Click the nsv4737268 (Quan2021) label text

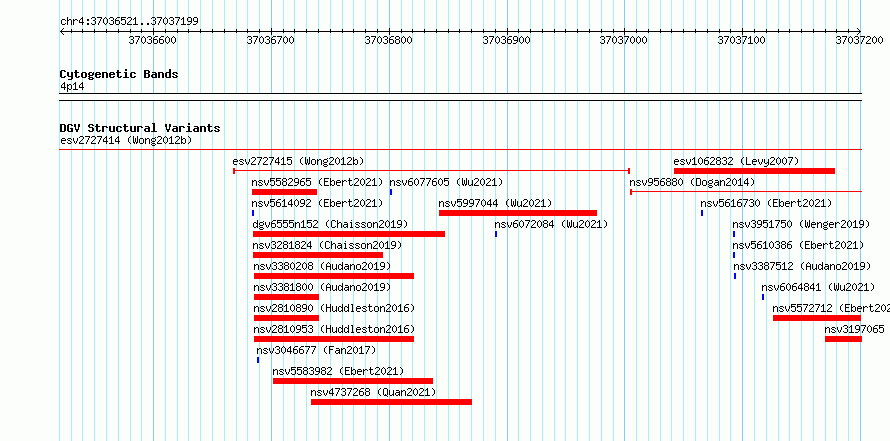point(373,392)
